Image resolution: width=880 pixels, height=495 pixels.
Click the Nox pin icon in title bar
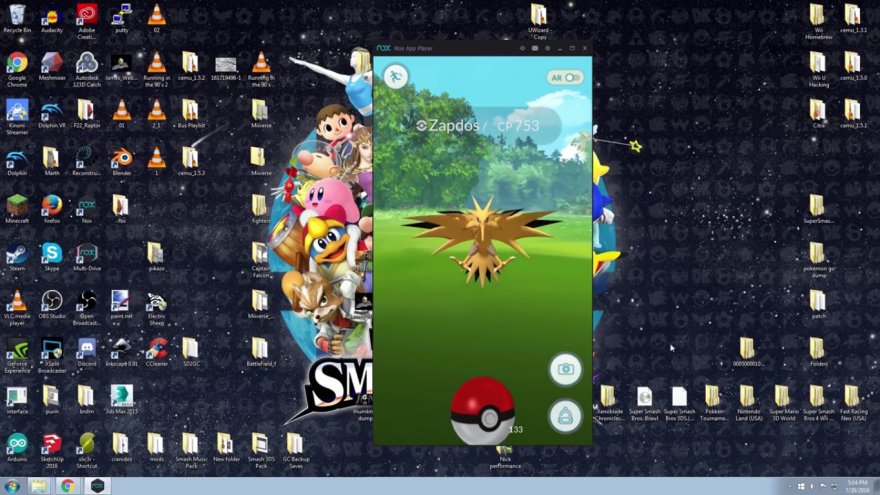(x=522, y=48)
